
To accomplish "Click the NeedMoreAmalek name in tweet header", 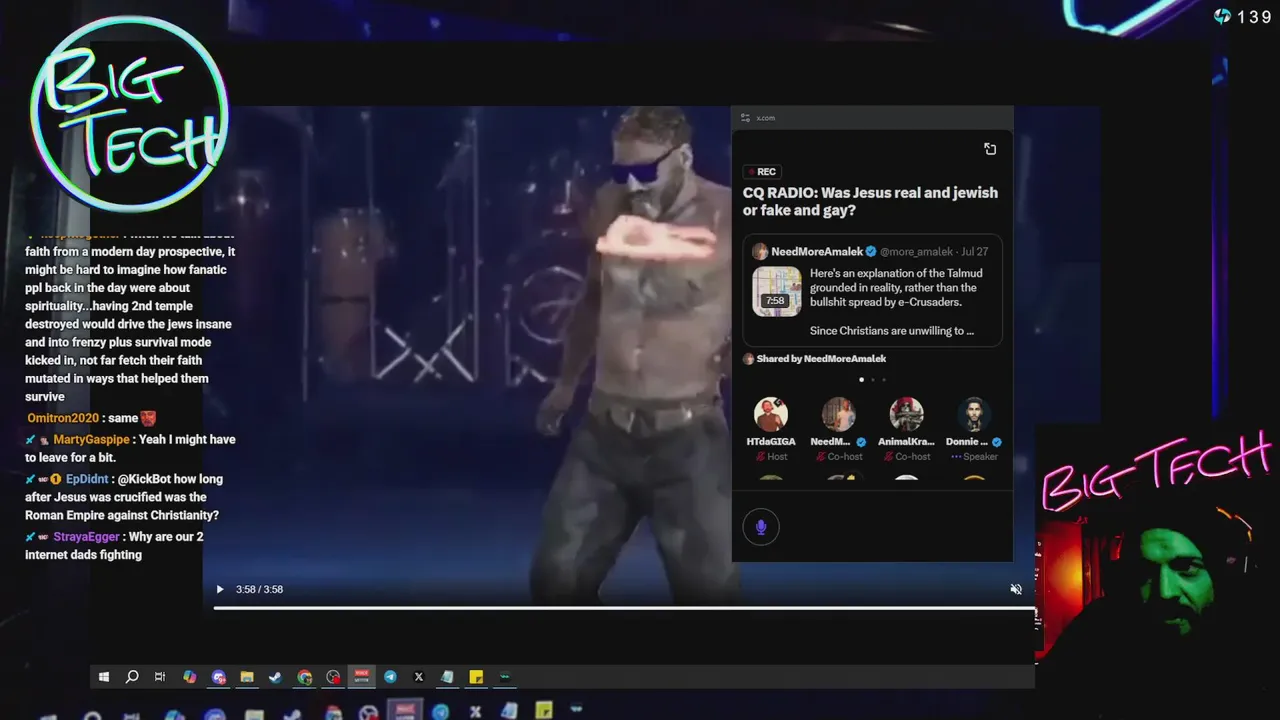I will click(x=817, y=252).
